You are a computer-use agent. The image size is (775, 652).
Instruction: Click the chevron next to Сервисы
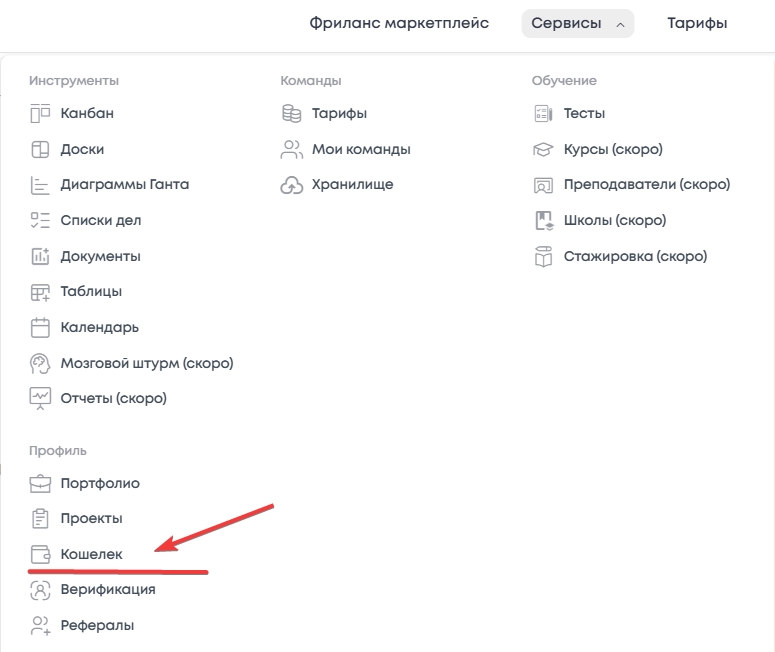pos(620,24)
